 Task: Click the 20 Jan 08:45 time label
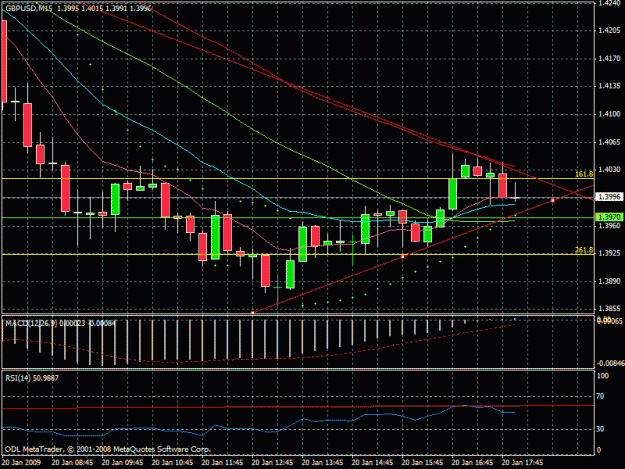pos(73,462)
